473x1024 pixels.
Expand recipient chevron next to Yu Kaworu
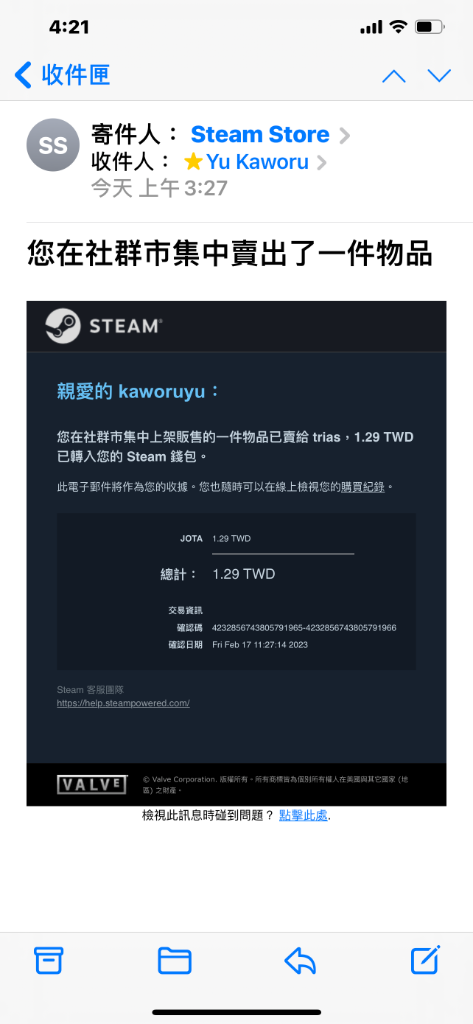(321, 163)
